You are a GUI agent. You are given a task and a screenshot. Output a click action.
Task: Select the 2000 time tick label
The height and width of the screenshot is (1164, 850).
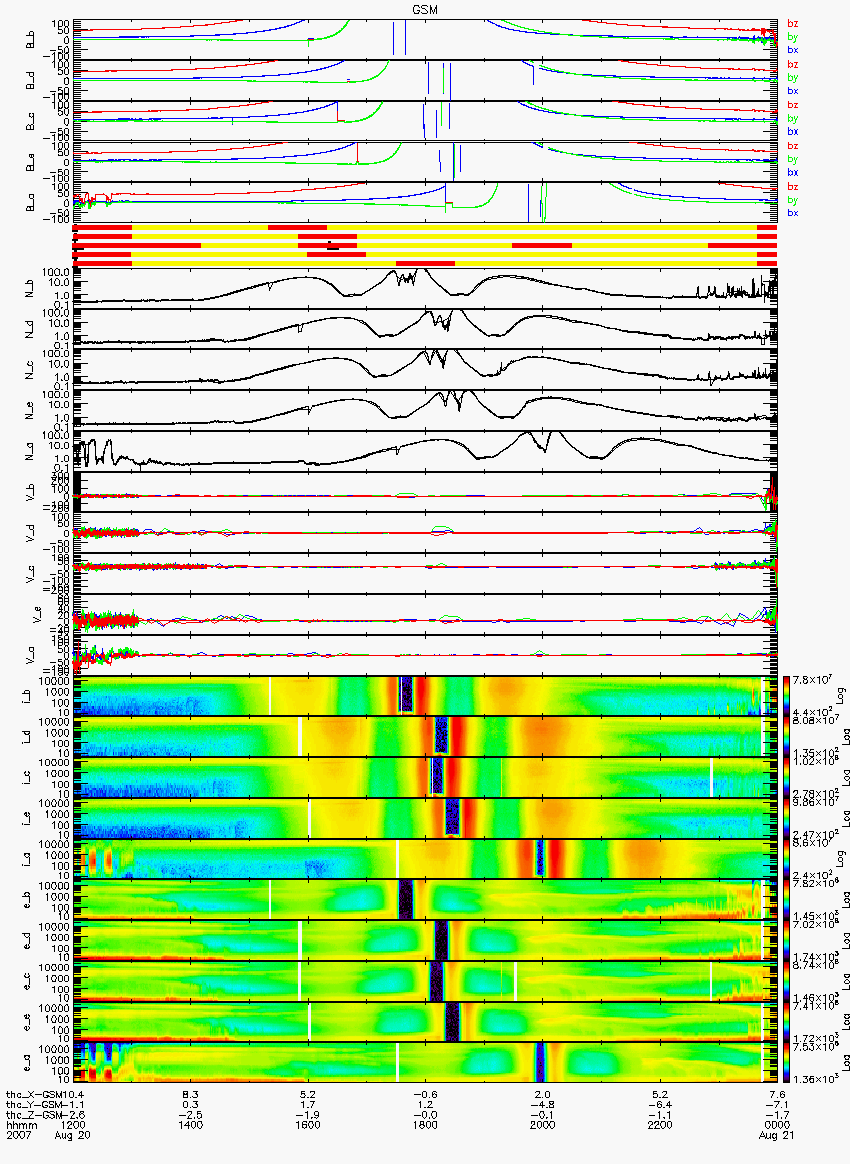pos(543,1125)
